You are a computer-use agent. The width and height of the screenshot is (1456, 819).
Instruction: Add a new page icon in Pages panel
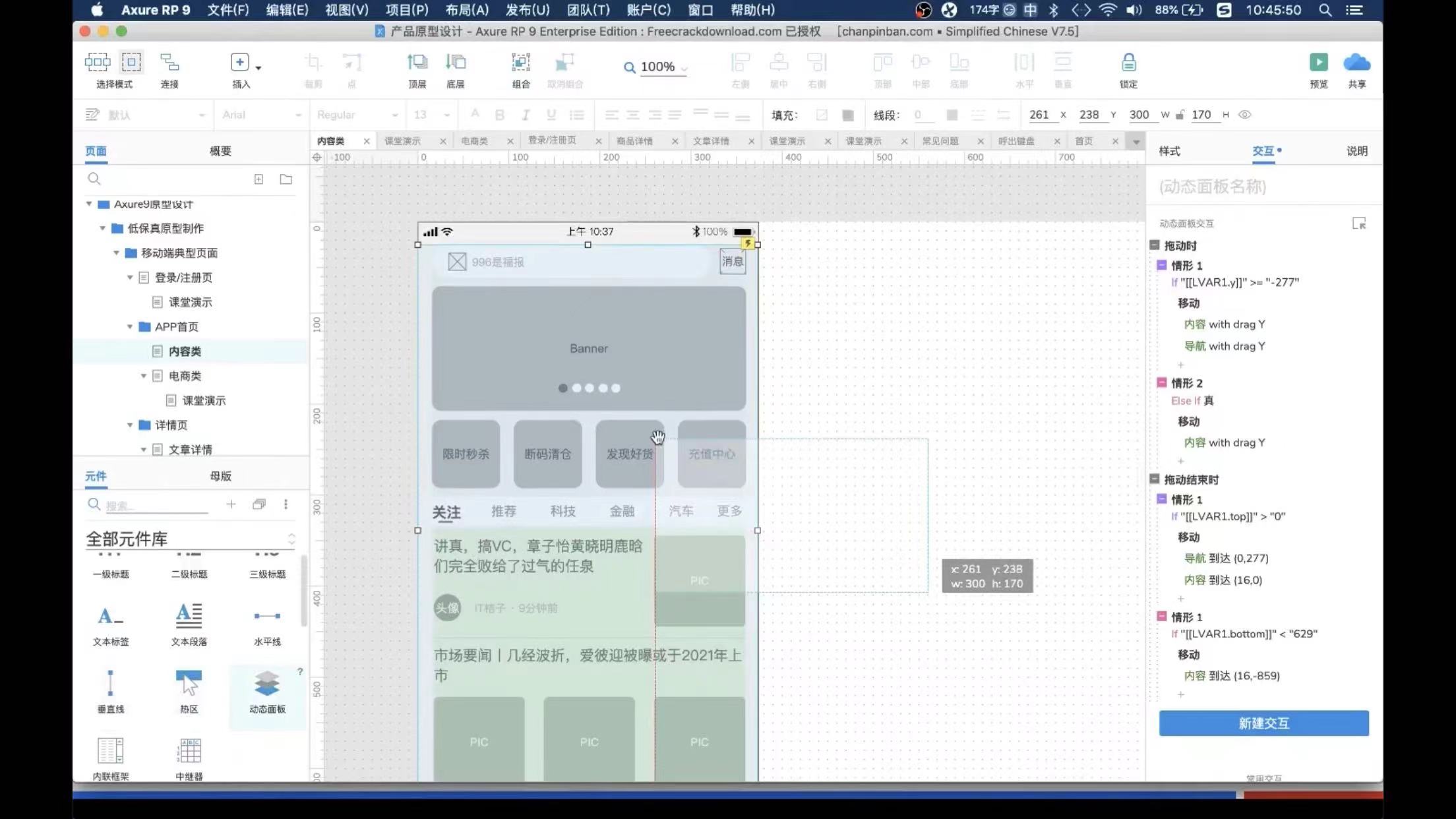[258, 179]
